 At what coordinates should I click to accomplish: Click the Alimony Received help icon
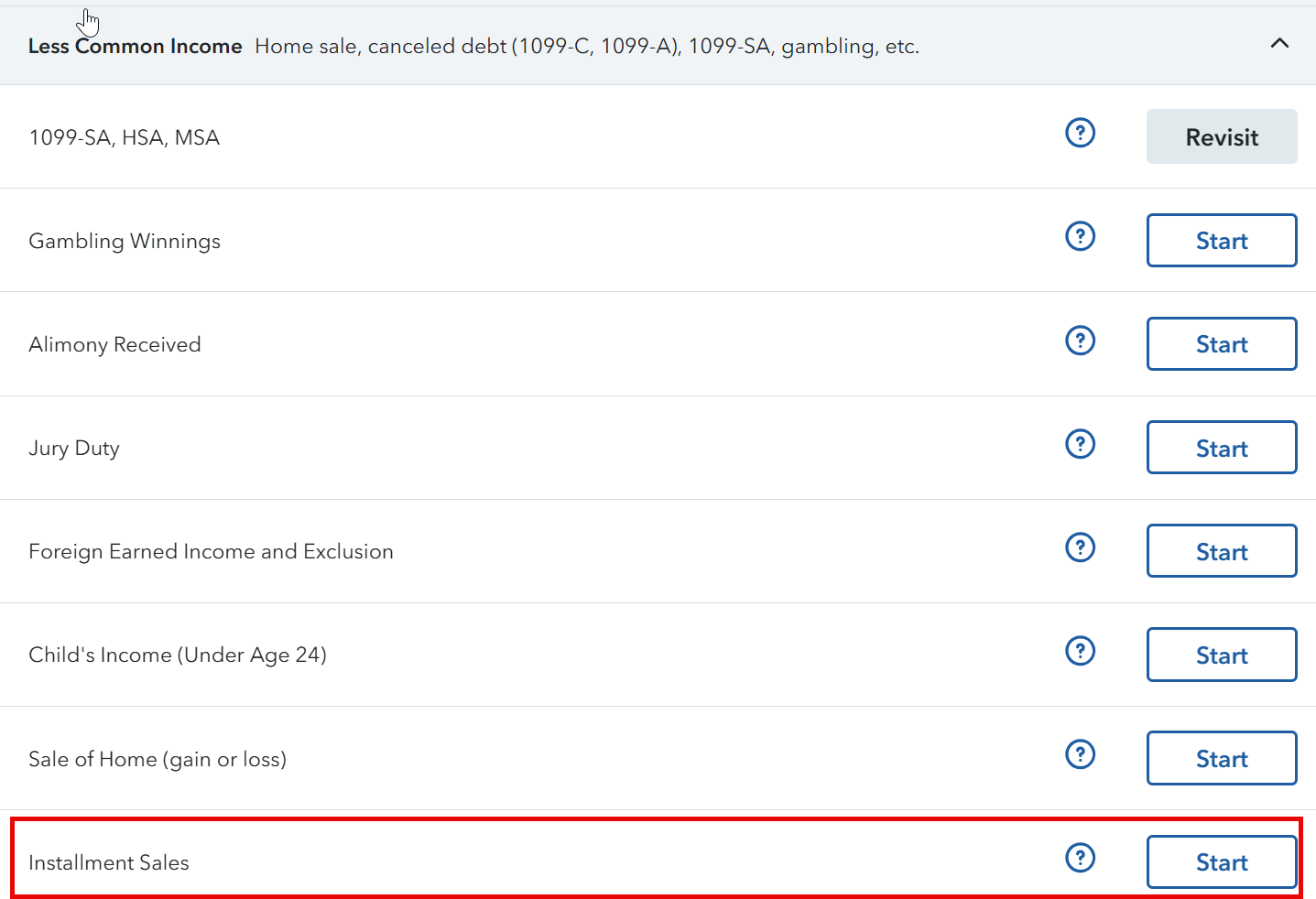(1080, 341)
